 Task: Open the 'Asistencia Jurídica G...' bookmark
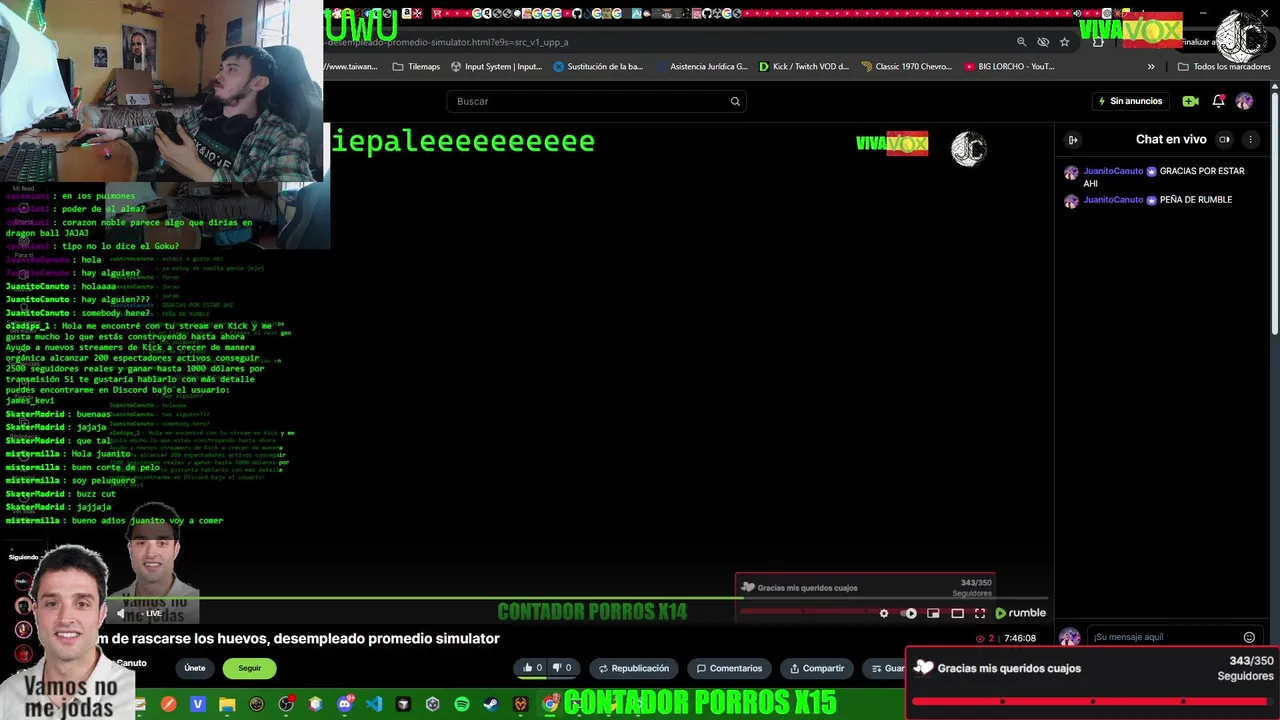701,67
